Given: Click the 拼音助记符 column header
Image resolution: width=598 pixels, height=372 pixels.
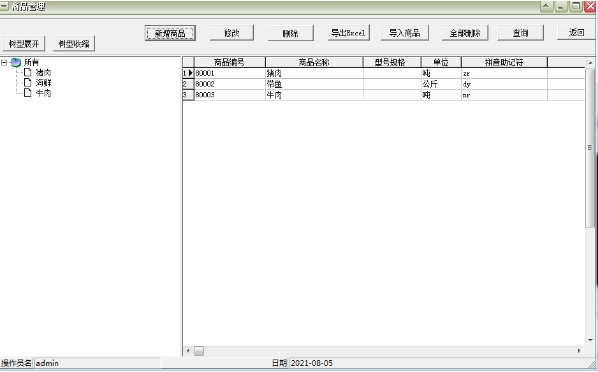Looking at the screenshot, I should pos(504,62).
